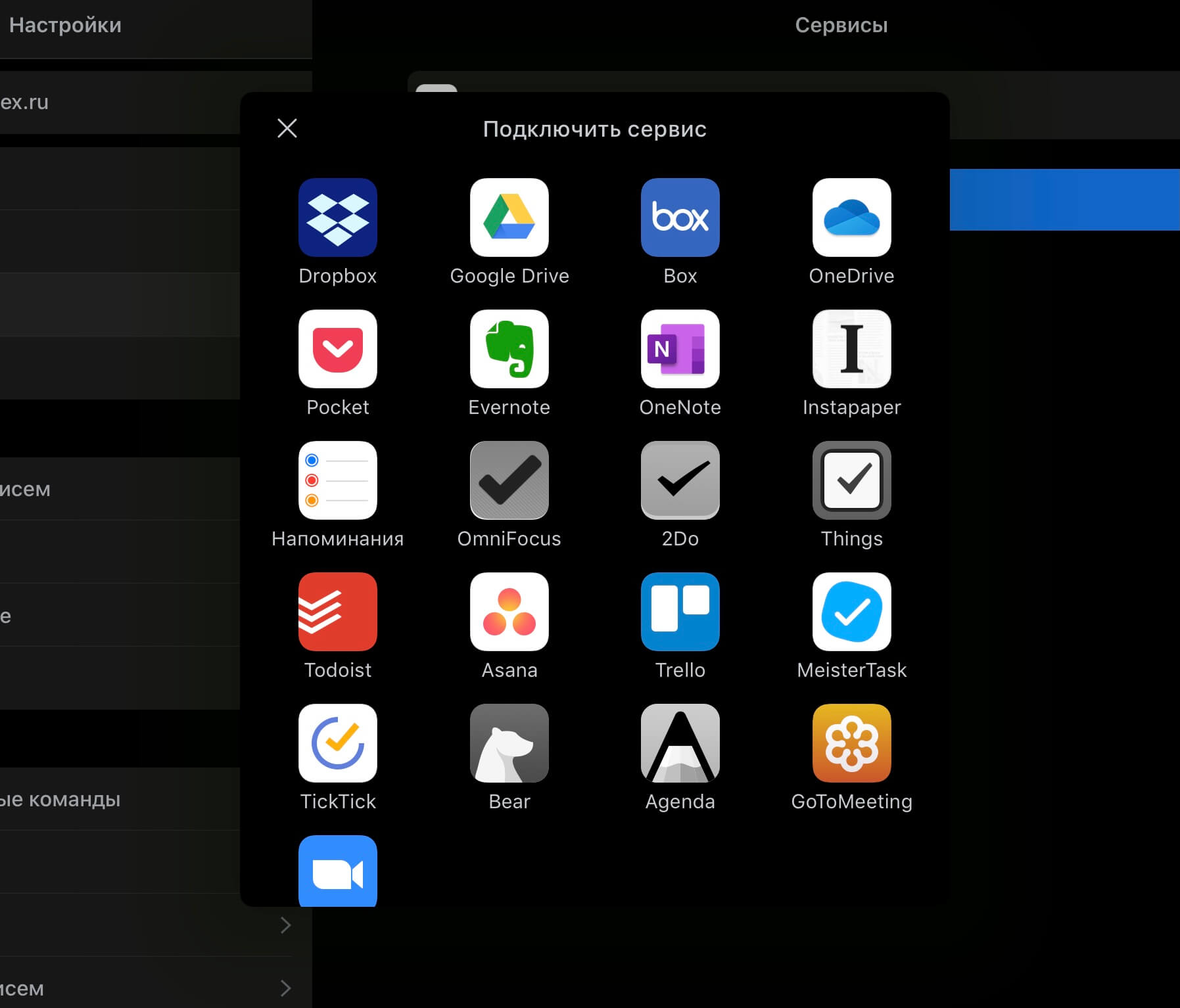Choose the Agenda icon
This screenshot has width=1180, height=1008.
pyautogui.click(x=680, y=743)
